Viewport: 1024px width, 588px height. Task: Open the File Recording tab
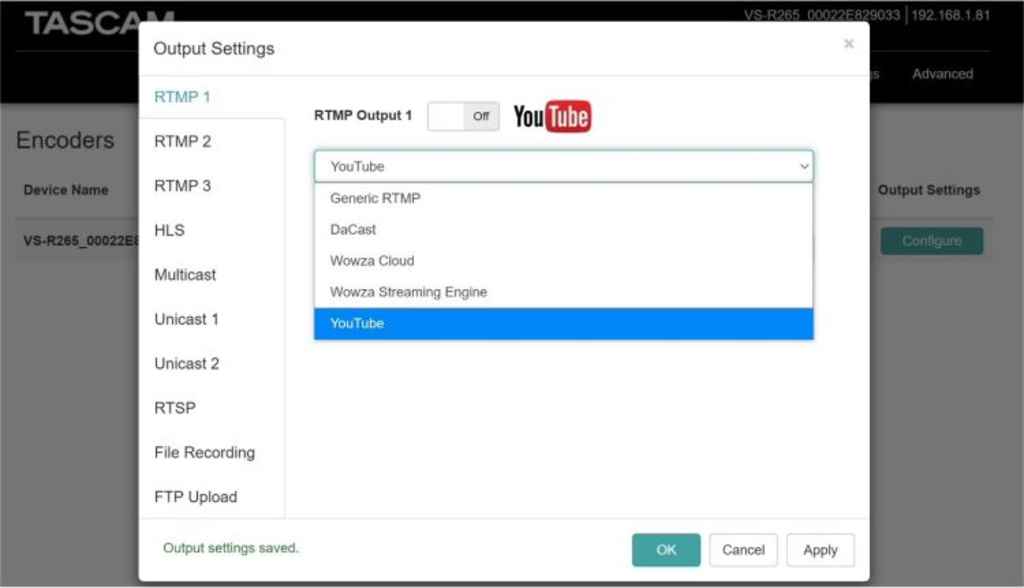[204, 452]
